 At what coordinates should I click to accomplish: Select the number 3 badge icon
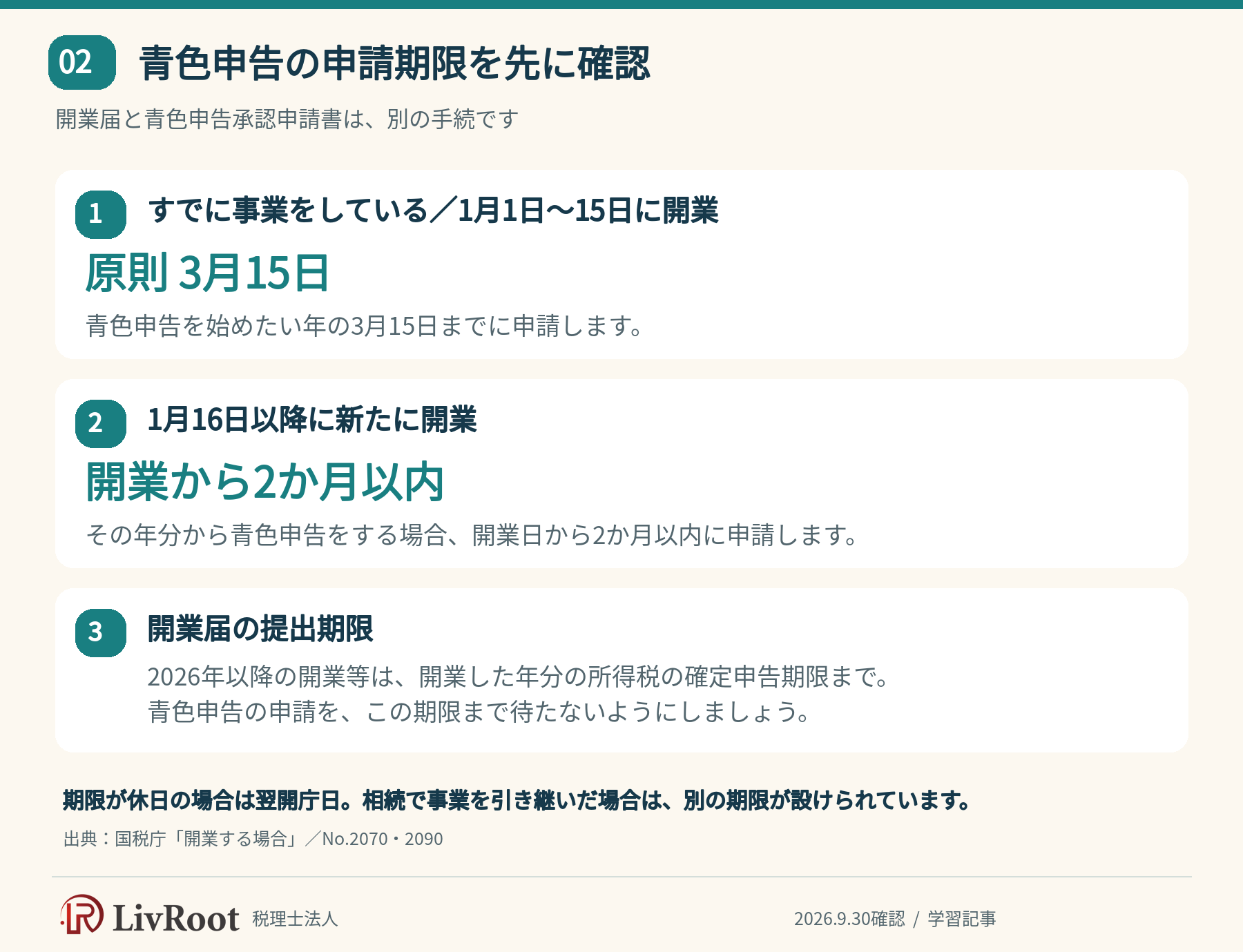tap(101, 633)
